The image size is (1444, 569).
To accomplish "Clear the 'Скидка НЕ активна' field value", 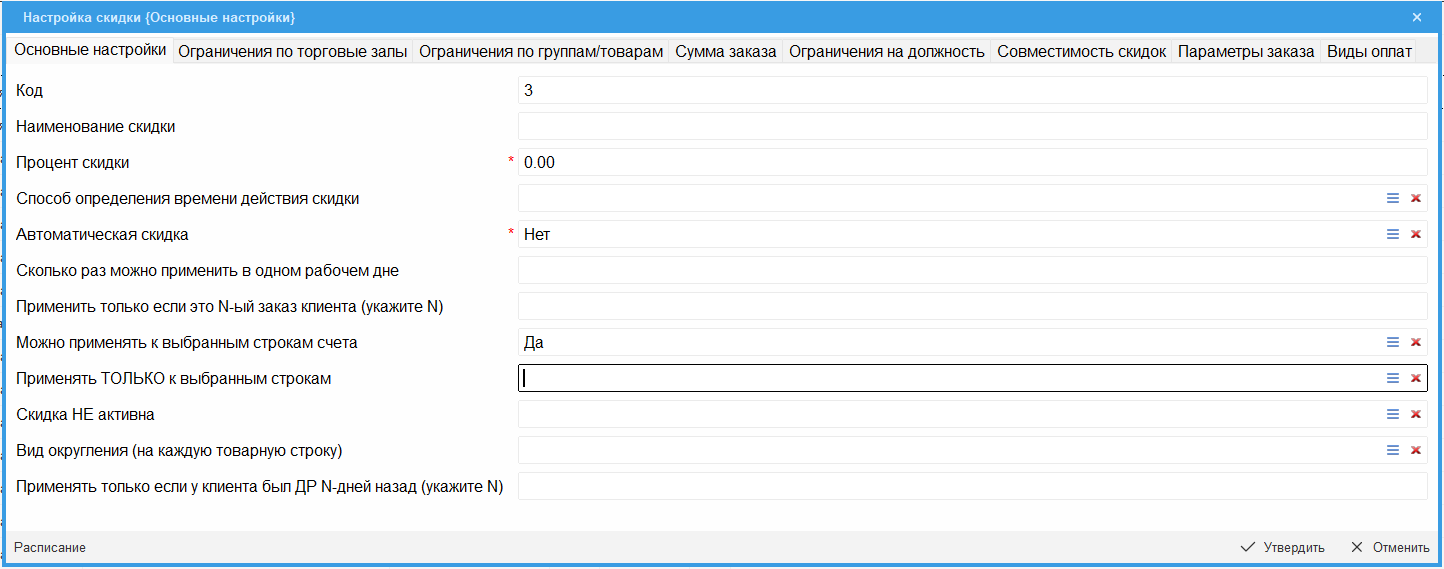I will coord(1415,414).
